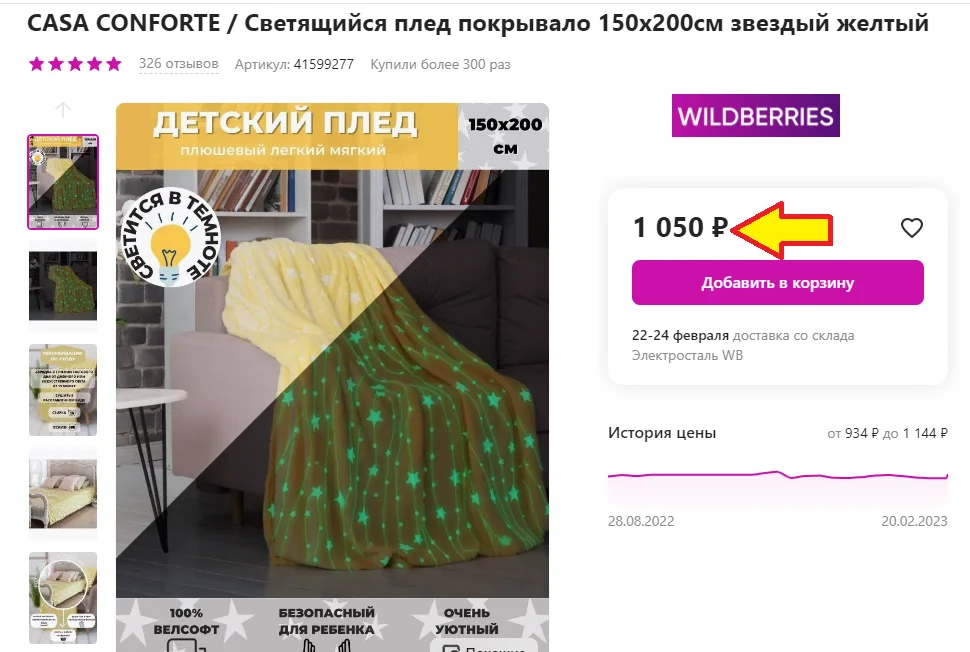Click the glows-in-dark lightbulb badge
Image resolution: width=970 pixels, height=652 pixels.
(x=170, y=237)
